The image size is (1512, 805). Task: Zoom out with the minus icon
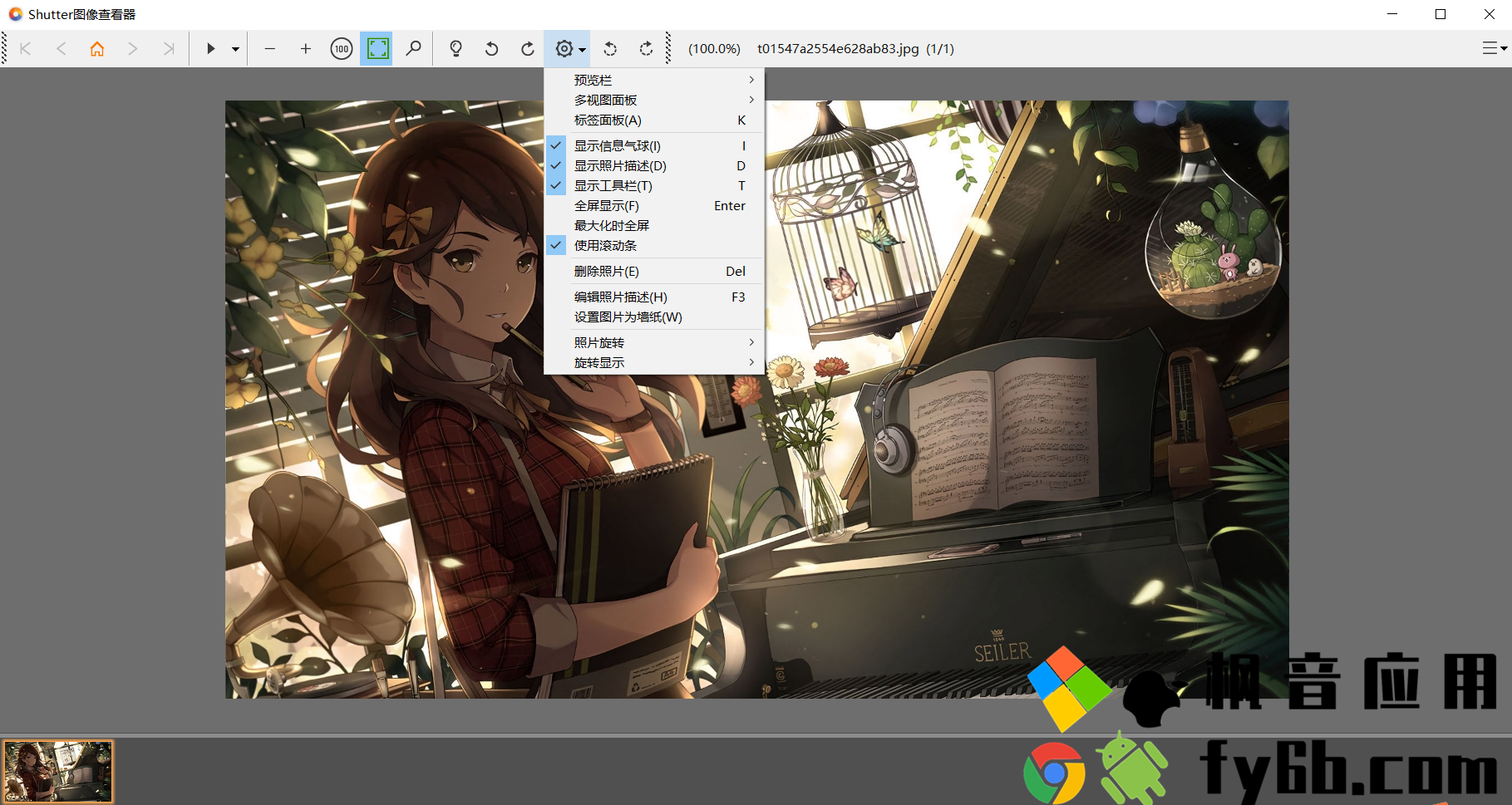pos(270,49)
